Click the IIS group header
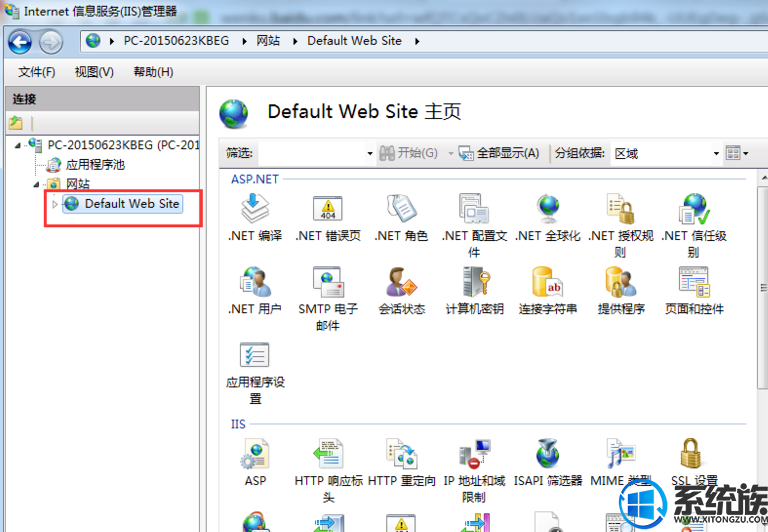768x532 pixels. pyautogui.click(x=238, y=424)
